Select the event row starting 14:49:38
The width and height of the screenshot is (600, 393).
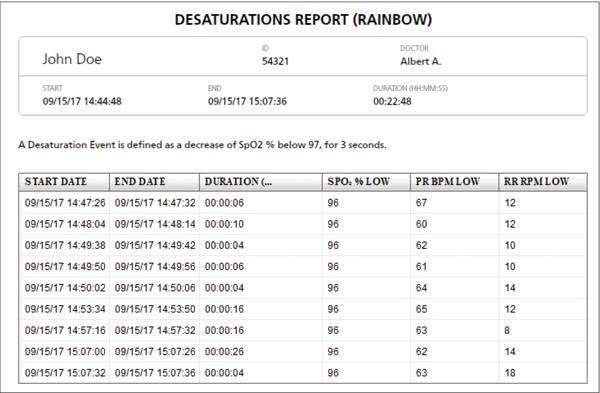[x=303, y=245]
